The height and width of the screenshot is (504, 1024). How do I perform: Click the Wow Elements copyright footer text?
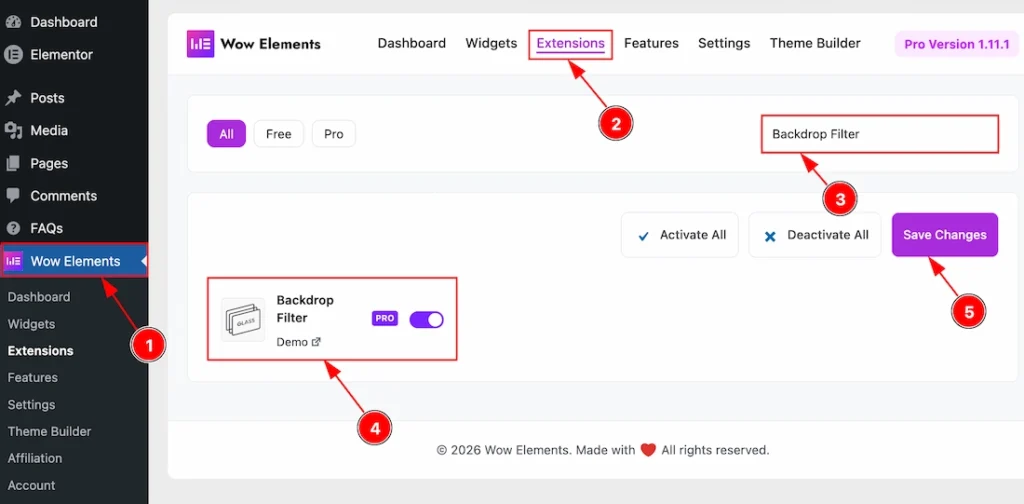(x=602, y=450)
